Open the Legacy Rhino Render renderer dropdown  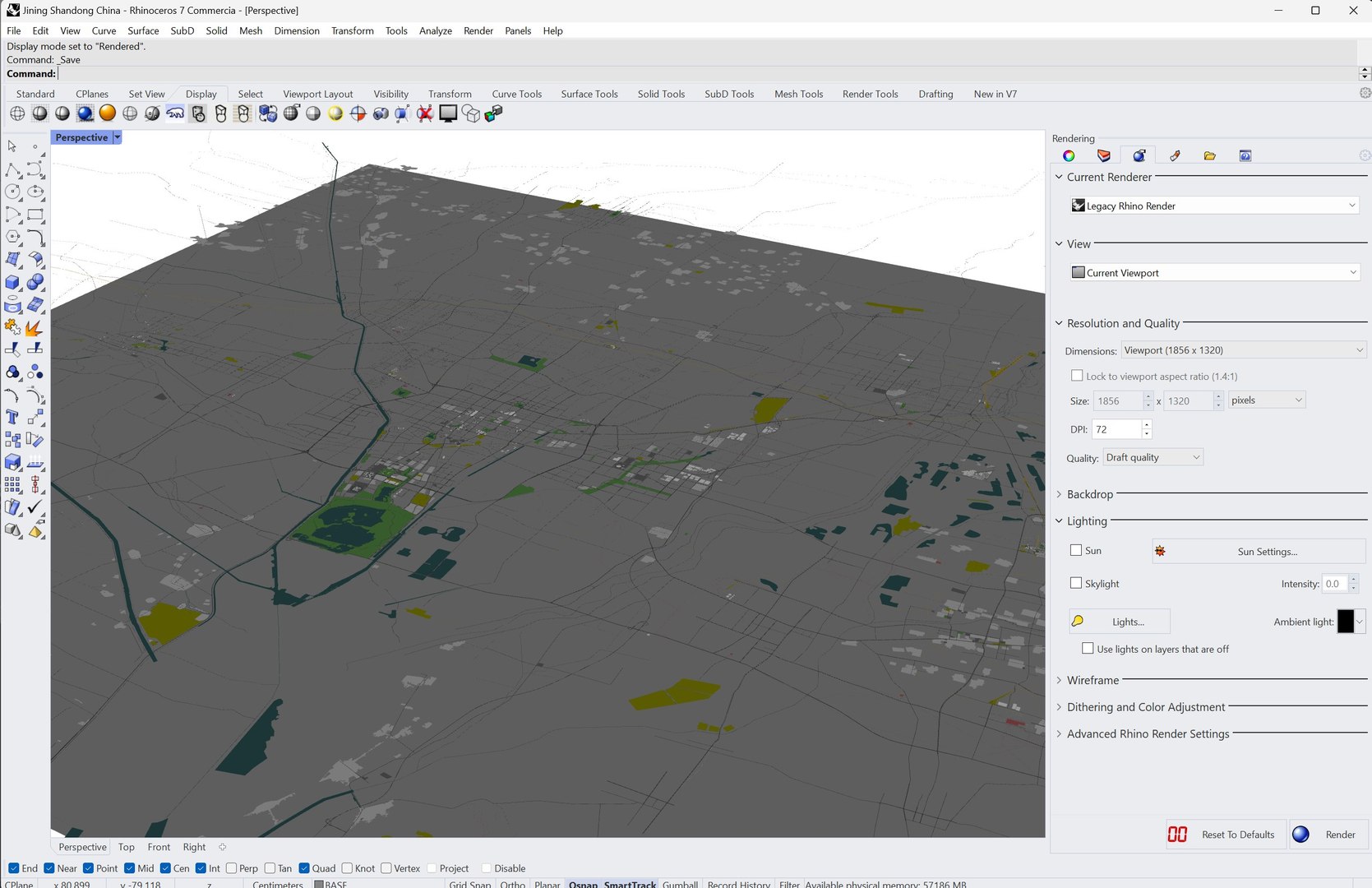(1213, 206)
